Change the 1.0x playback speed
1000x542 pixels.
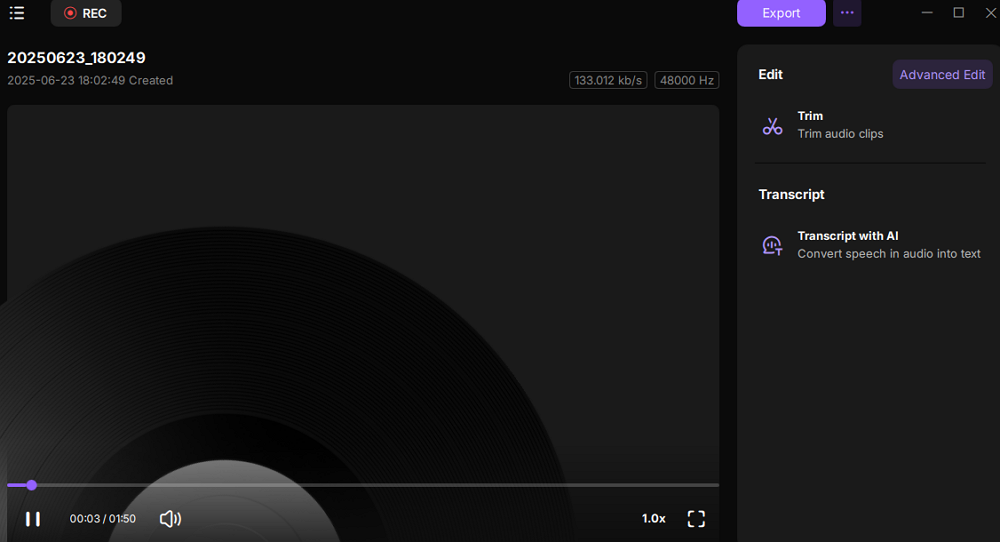[x=653, y=519]
